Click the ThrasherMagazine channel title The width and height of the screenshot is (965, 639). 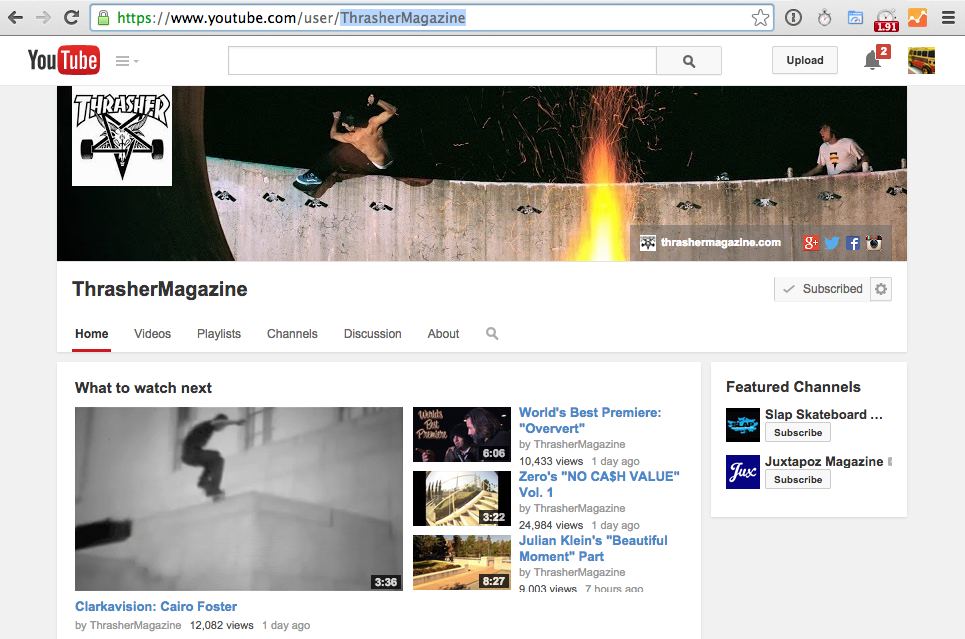(159, 289)
